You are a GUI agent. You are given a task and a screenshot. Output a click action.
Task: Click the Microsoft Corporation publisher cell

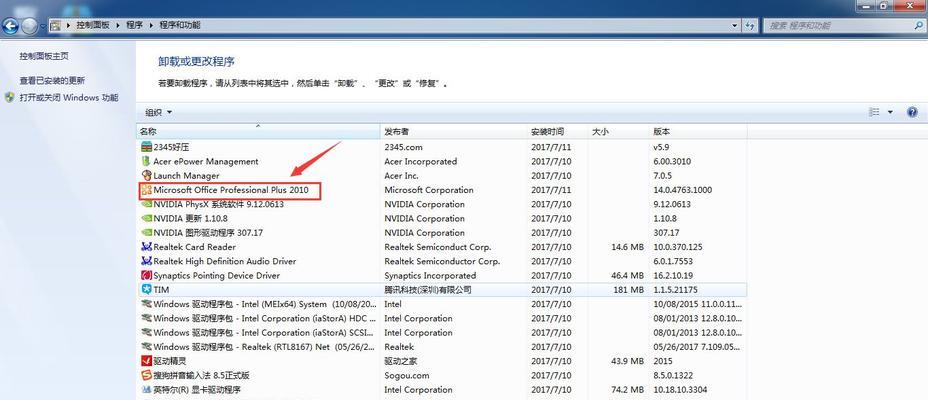coord(429,190)
